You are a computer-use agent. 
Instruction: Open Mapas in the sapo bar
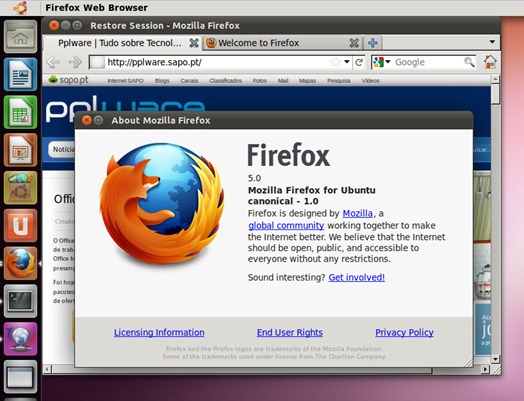pyautogui.click(x=307, y=81)
